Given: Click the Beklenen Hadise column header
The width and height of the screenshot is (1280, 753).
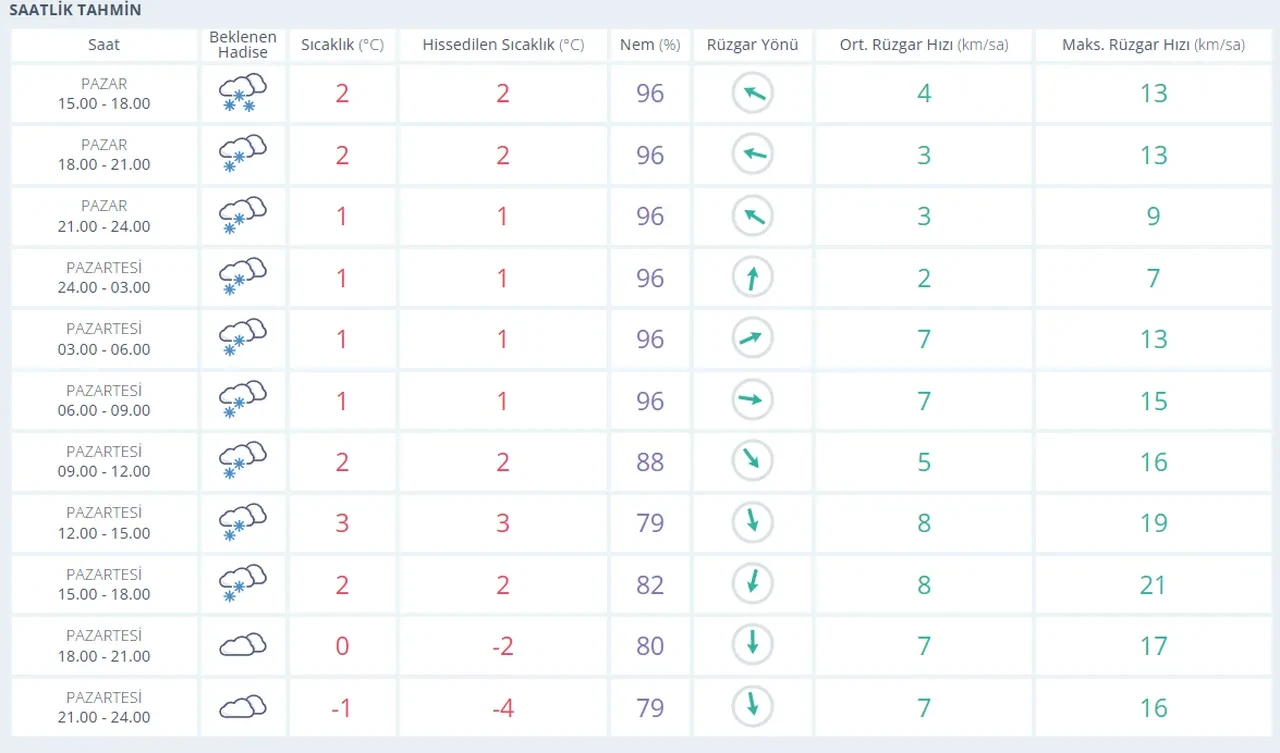Looking at the screenshot, I should 243,45.
